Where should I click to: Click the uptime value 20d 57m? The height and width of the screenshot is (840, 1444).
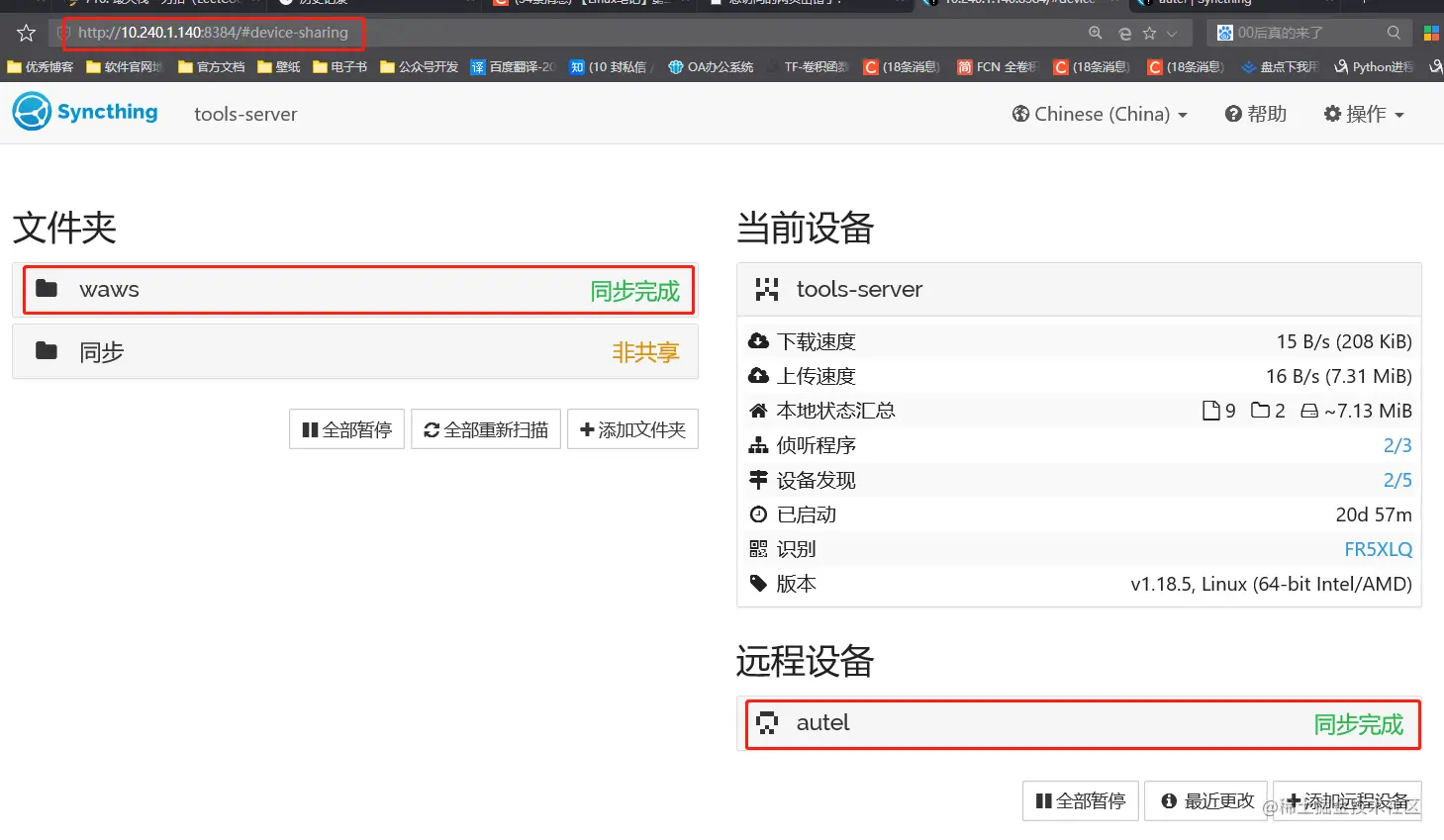pyautogui.click(x=1374, y=514)
